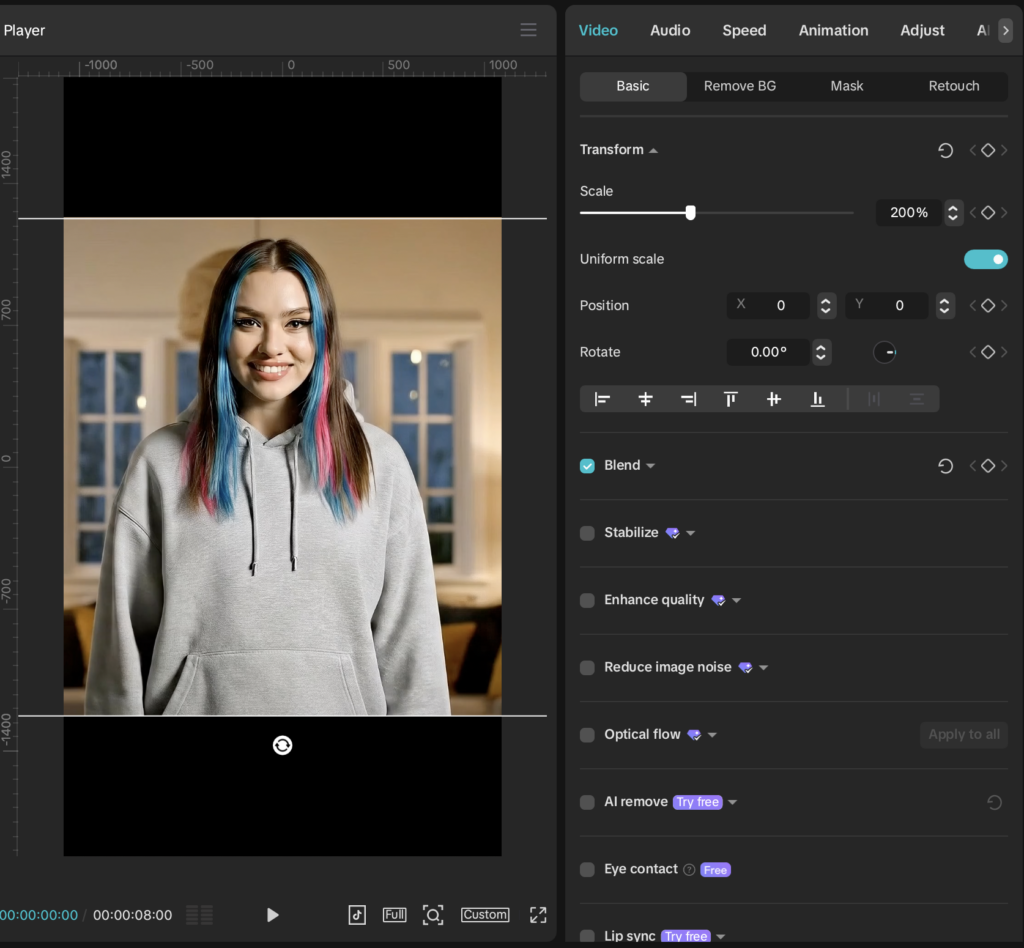Enable the Stabilize checkbox
Viewport: 1024px width, 948px height.
point(587,533)
